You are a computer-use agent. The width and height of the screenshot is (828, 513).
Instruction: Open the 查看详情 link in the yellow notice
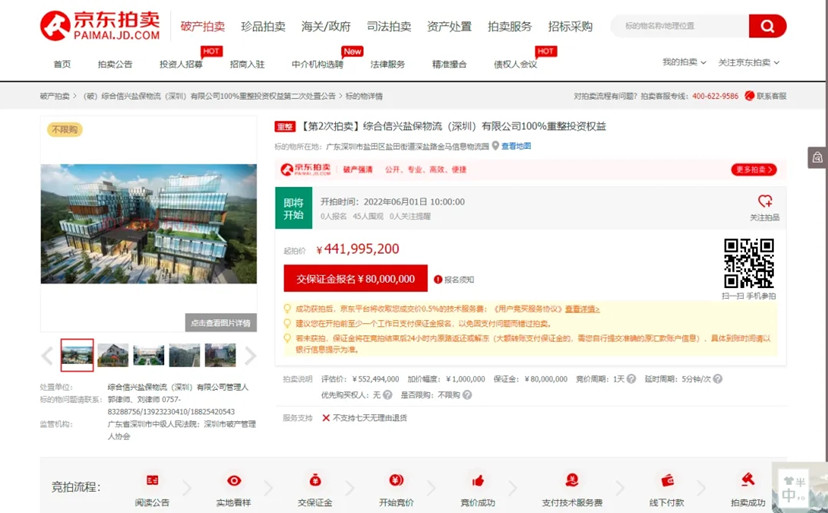582,309
